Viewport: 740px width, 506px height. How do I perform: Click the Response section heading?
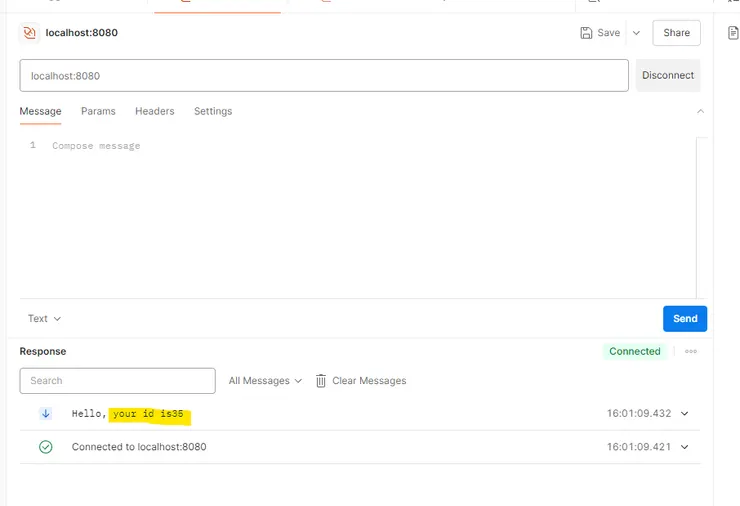click(x=42, y=351)
